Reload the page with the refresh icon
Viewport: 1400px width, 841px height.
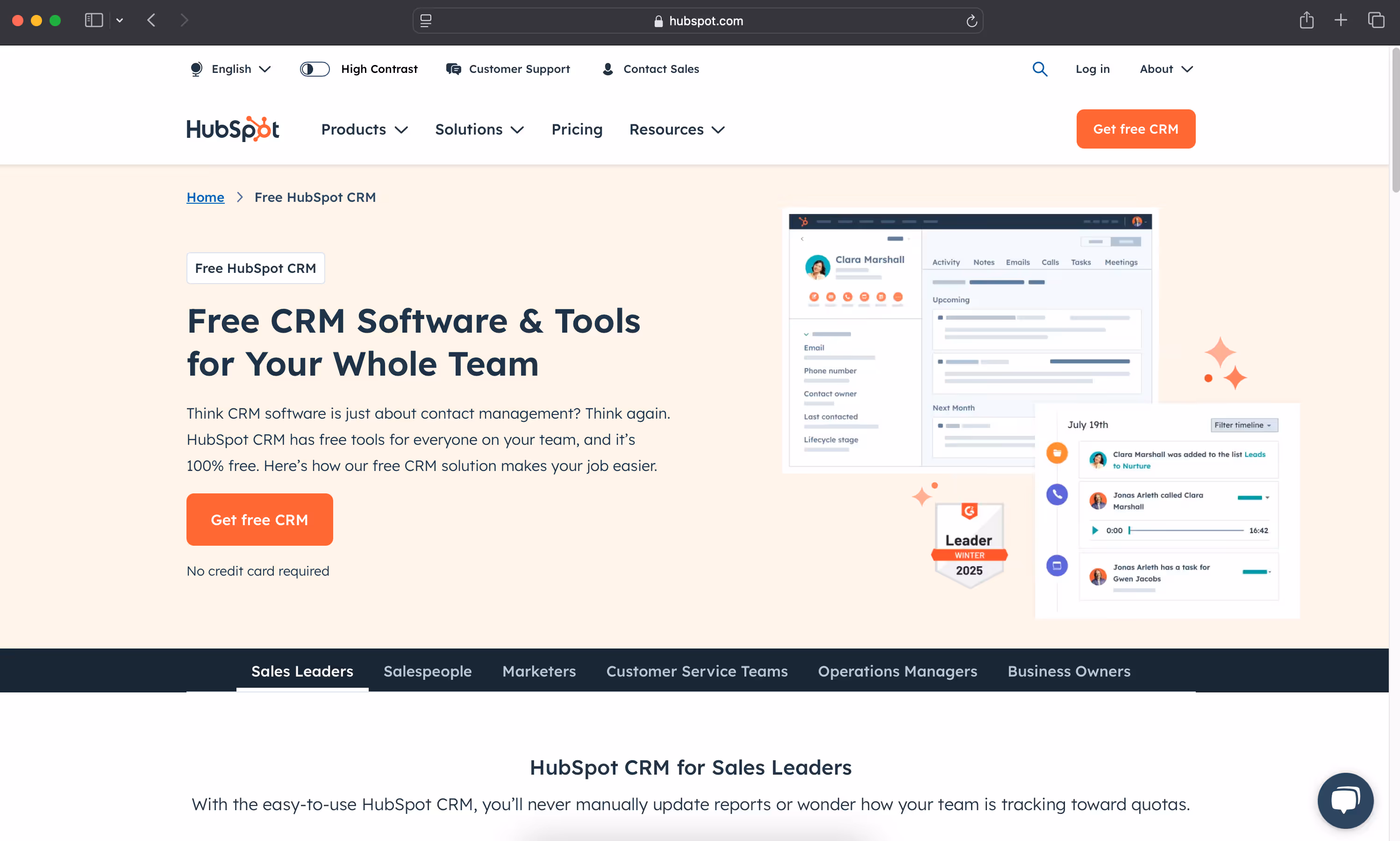[971, 21]
